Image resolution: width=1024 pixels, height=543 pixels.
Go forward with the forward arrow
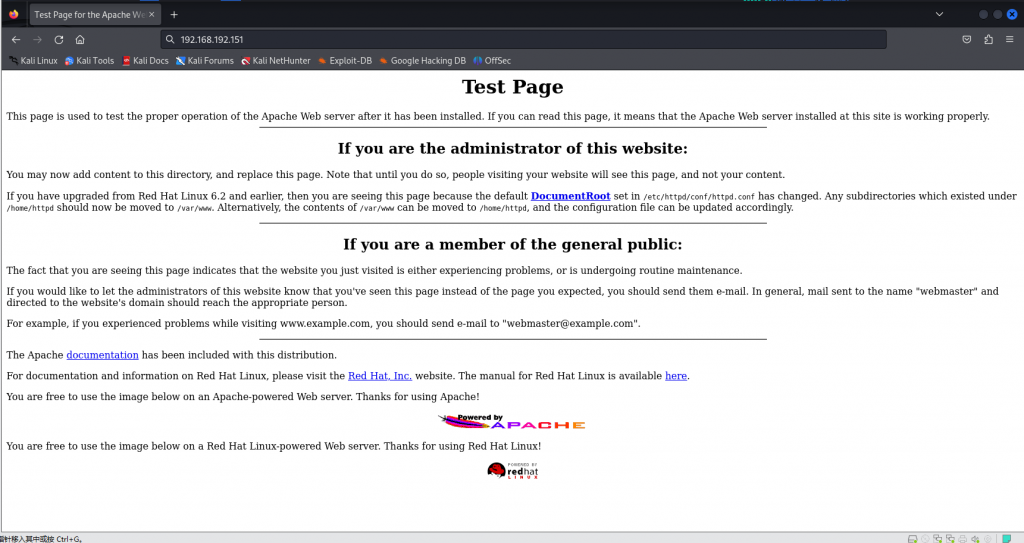37,39
